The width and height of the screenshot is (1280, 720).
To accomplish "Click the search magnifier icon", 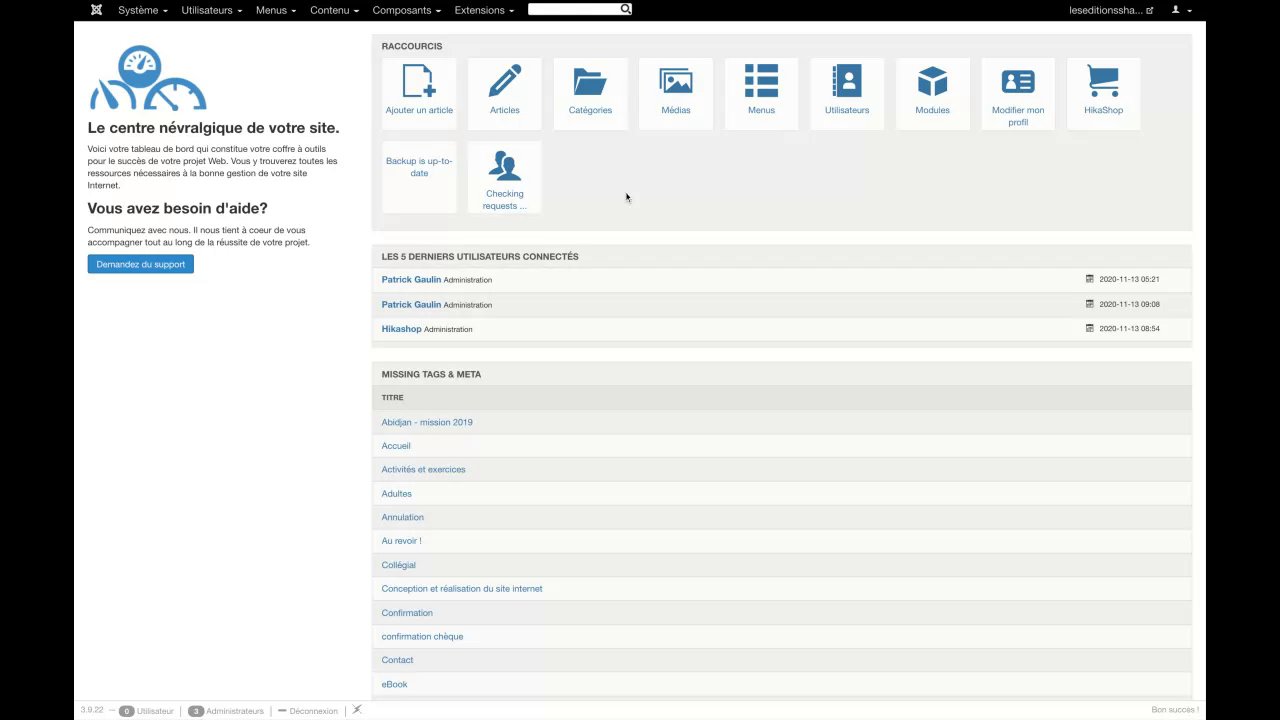I will 625,9.
